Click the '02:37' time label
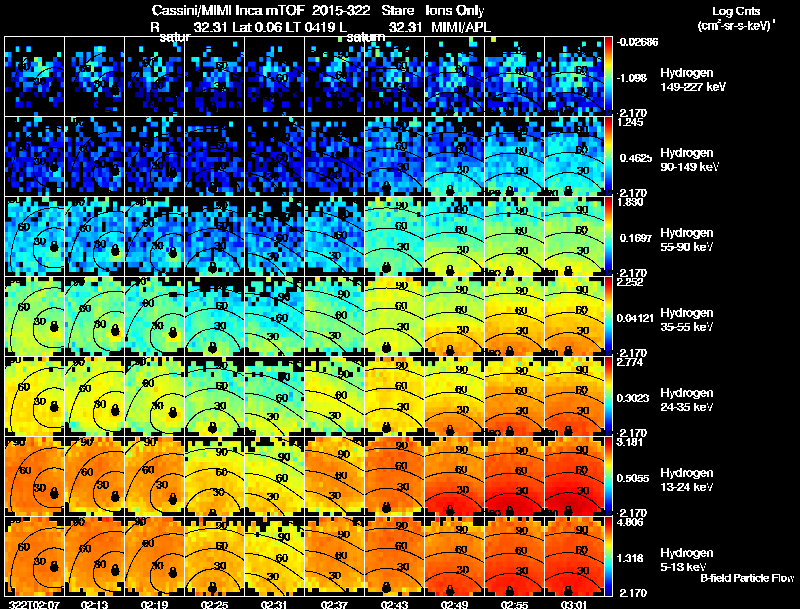 (x=335, y=604)
